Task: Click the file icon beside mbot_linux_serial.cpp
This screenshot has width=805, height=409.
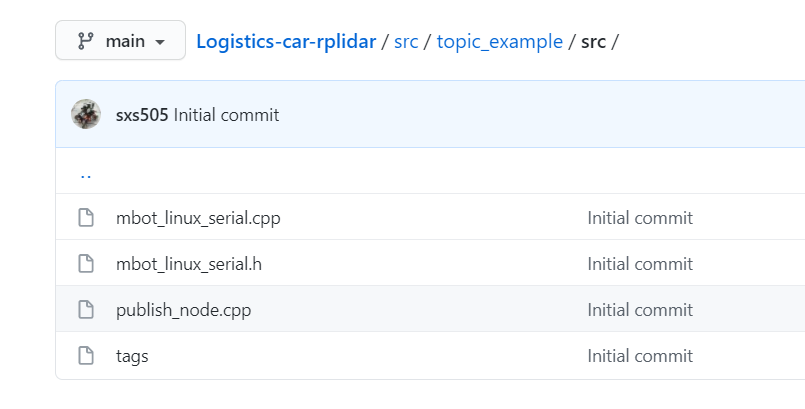Action: (x=86, y=218)
